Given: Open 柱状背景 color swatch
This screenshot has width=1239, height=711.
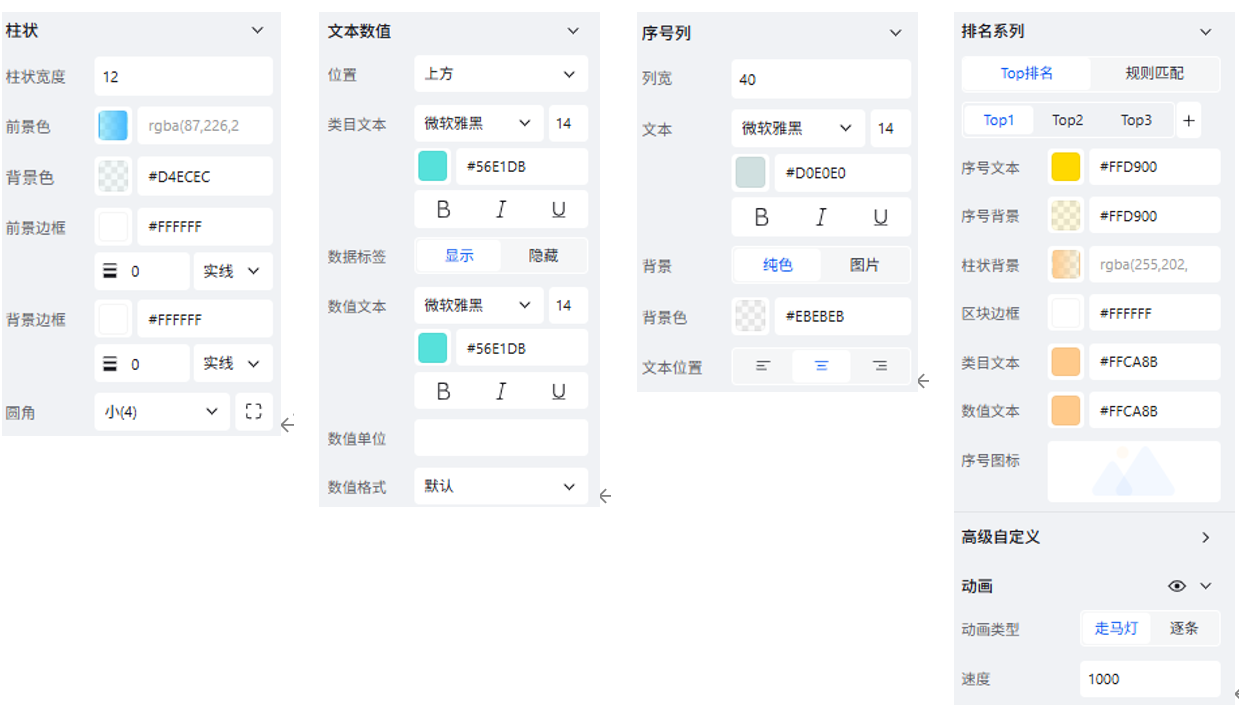Looking at the screenshot, I should (1066, 264).
